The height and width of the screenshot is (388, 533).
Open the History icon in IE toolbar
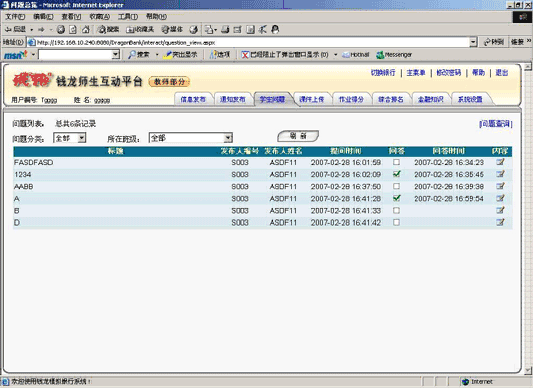coord(193,30)
